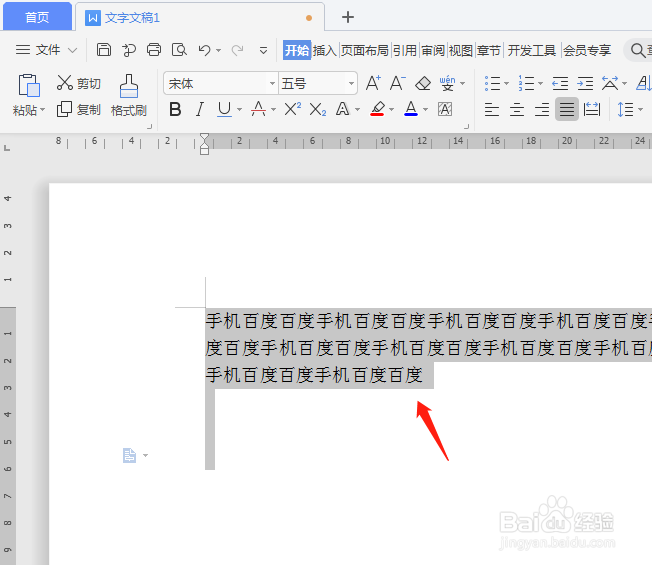
Task: Switch to 页面布局 (Page Layout) tab
Action: click(365, 51)
